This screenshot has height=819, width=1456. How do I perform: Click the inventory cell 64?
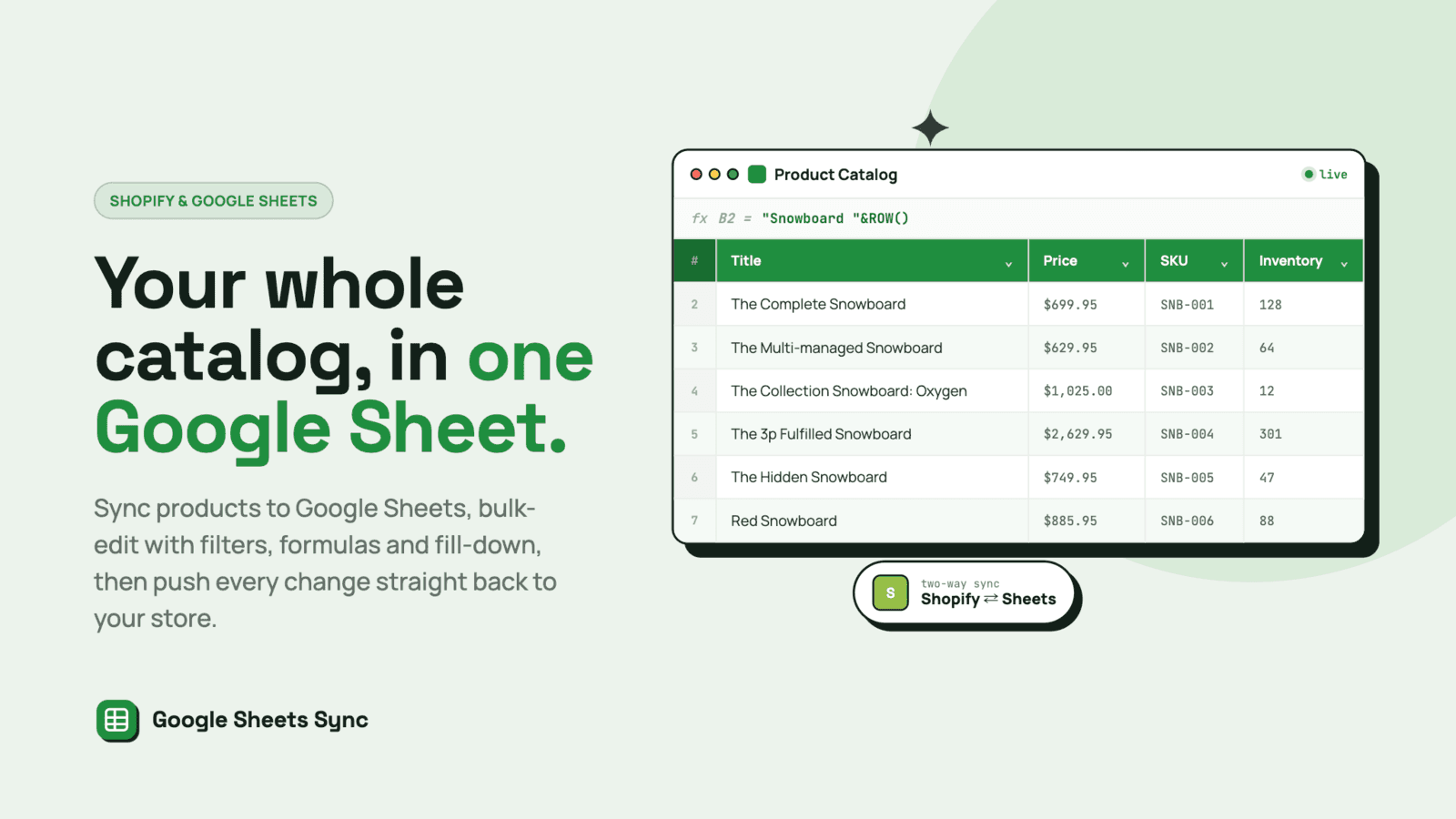1304,348
